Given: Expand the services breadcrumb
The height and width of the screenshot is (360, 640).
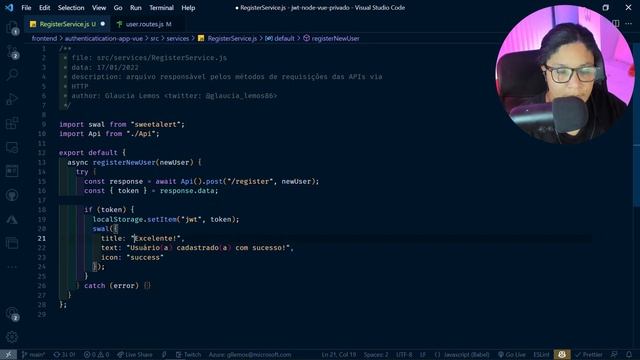Looking at the screenshot, I should click(x=178, y=38).
